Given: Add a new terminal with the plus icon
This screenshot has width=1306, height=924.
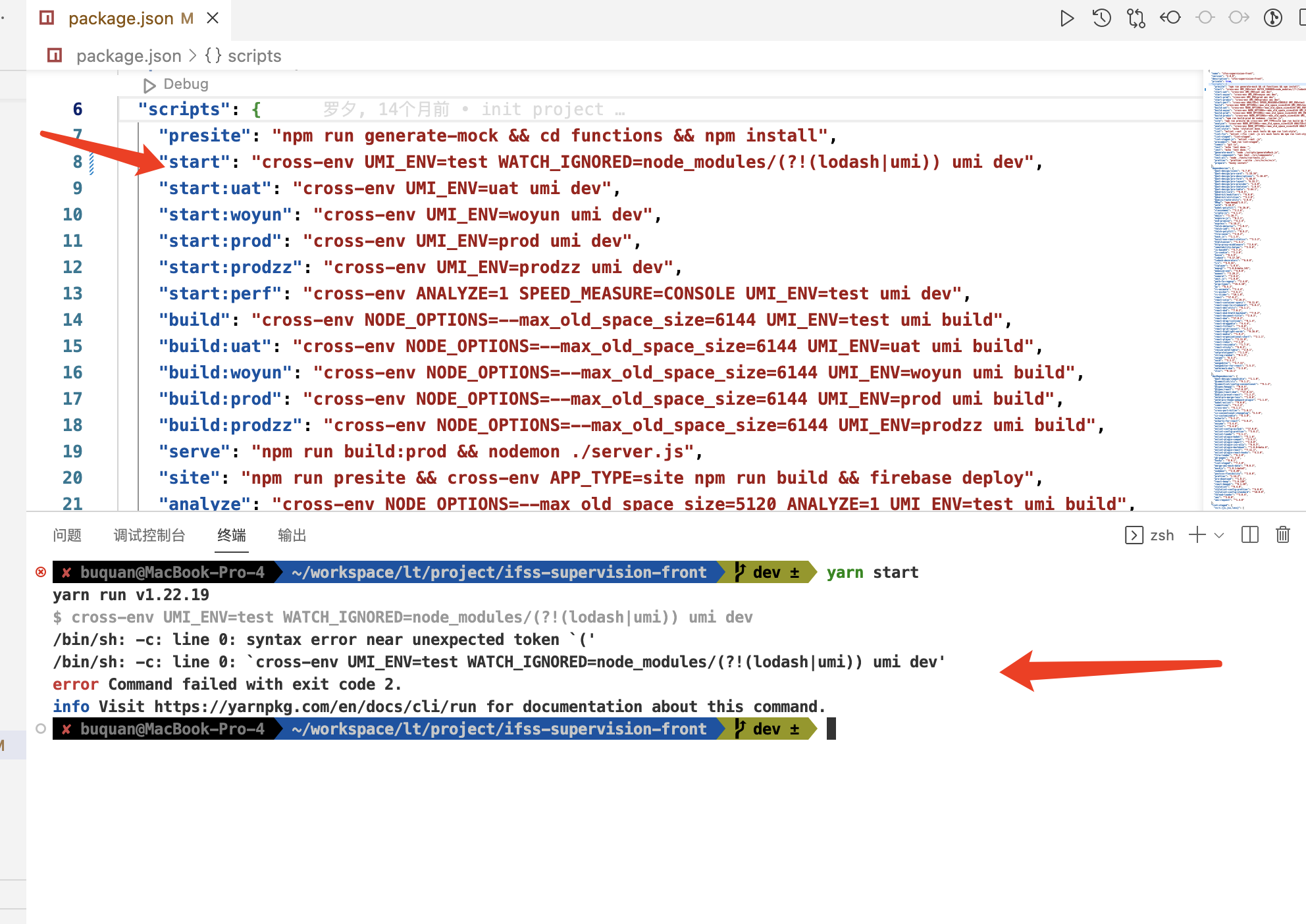Looking at the screenshot, I should [1197, 535].
